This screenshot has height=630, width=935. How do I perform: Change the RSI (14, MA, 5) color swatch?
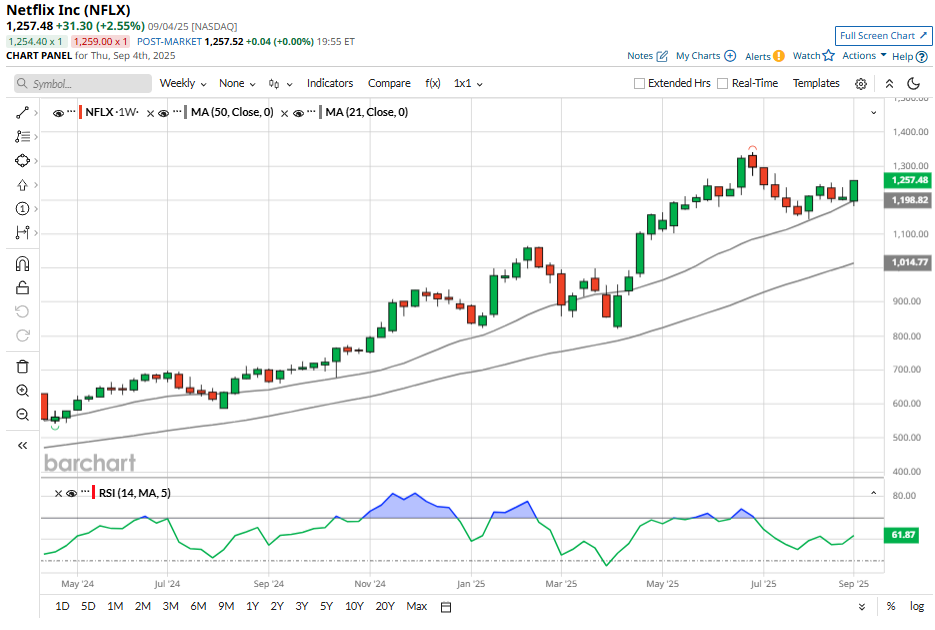(94, 493)
